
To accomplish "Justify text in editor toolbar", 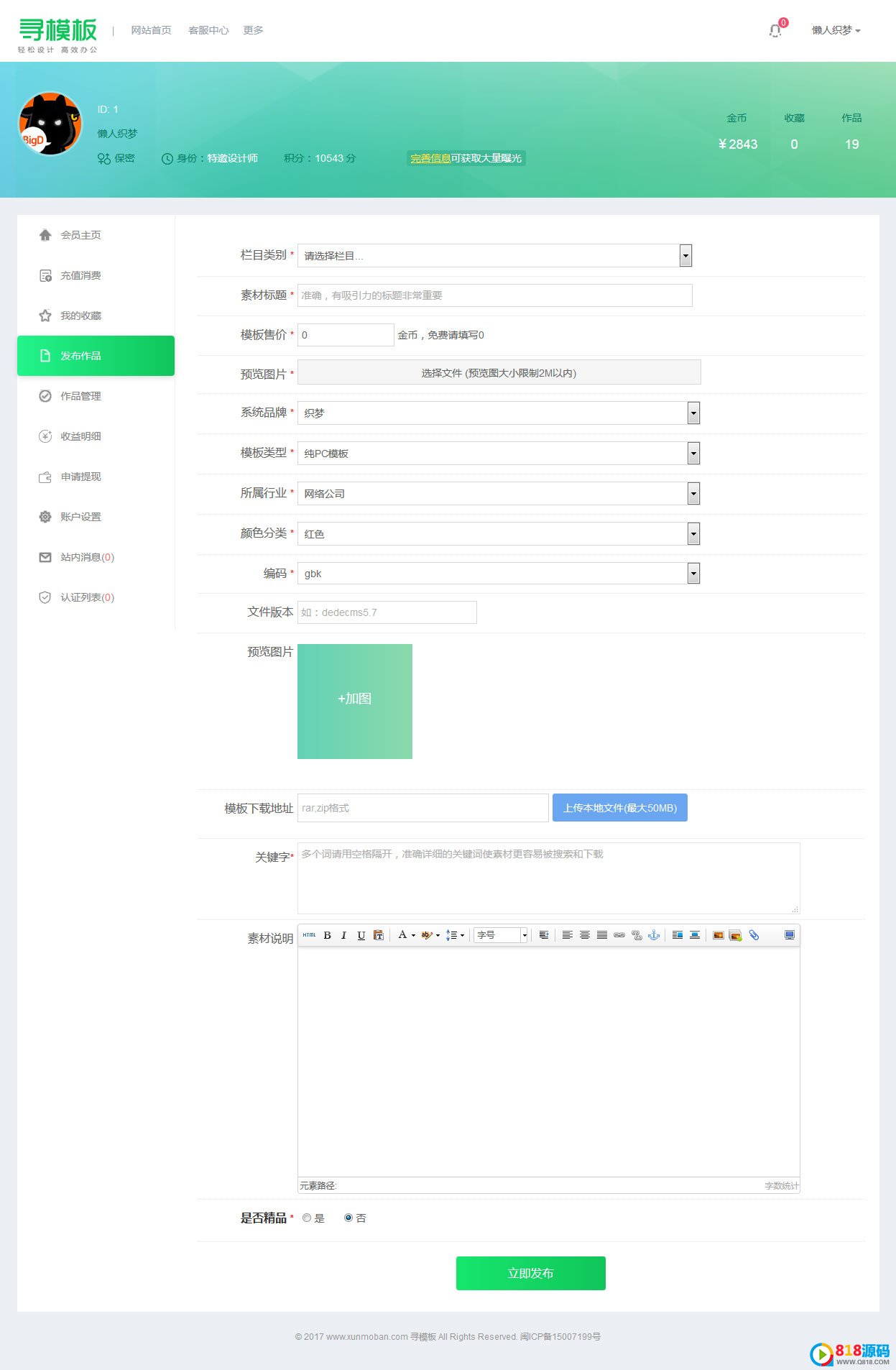I will click(601, 935).
